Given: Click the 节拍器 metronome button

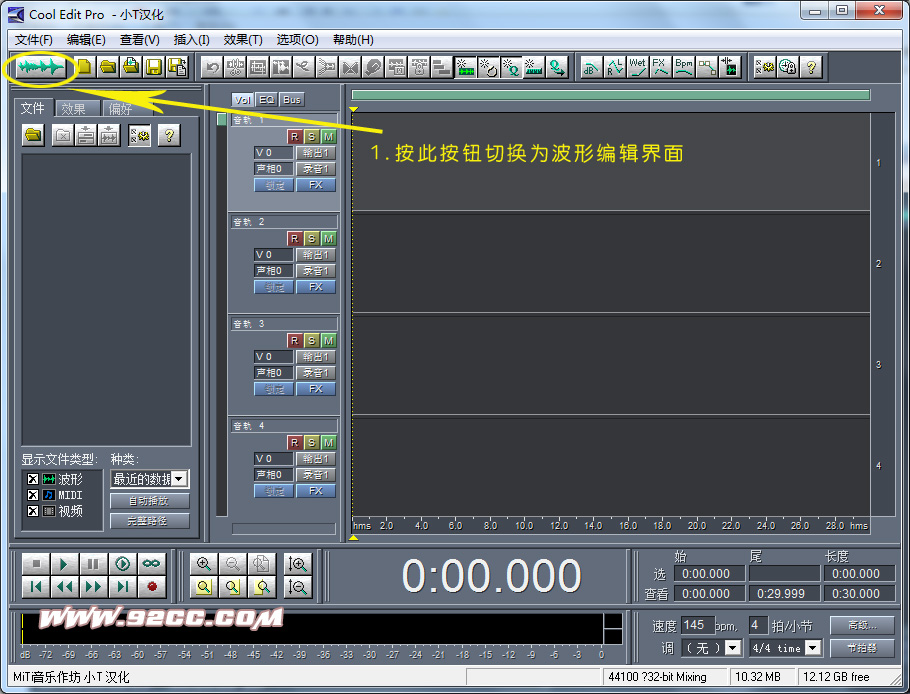Looking at the screenshot, I should [861, 648].
